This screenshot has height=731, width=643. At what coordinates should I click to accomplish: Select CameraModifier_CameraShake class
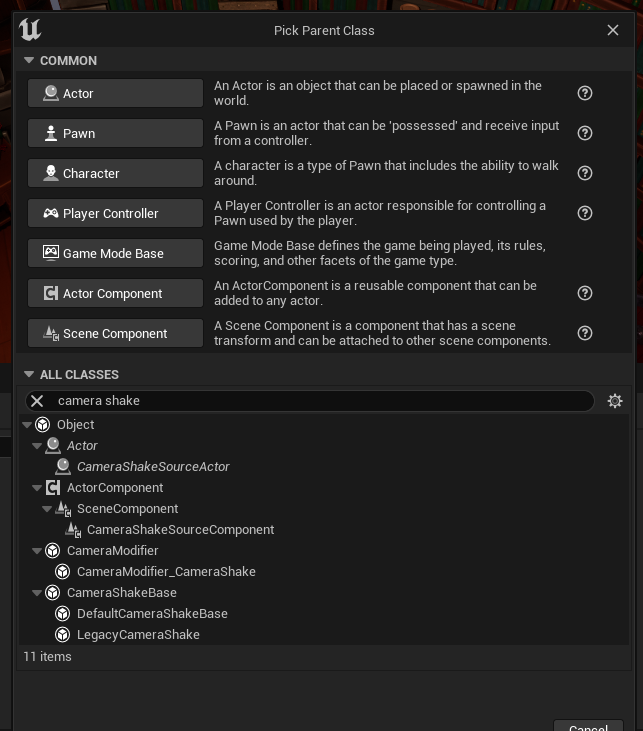tap(166, 572)
